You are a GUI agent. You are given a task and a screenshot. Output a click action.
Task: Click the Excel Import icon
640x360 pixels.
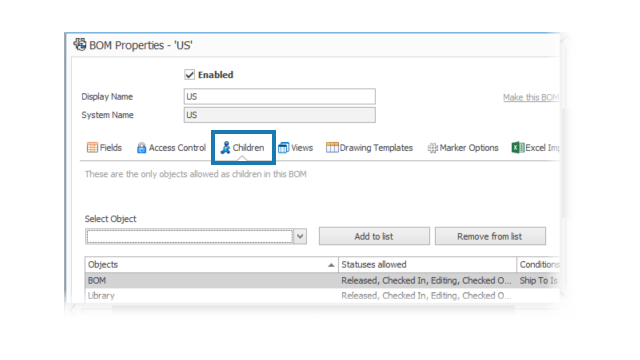click(x=518, y=147)
